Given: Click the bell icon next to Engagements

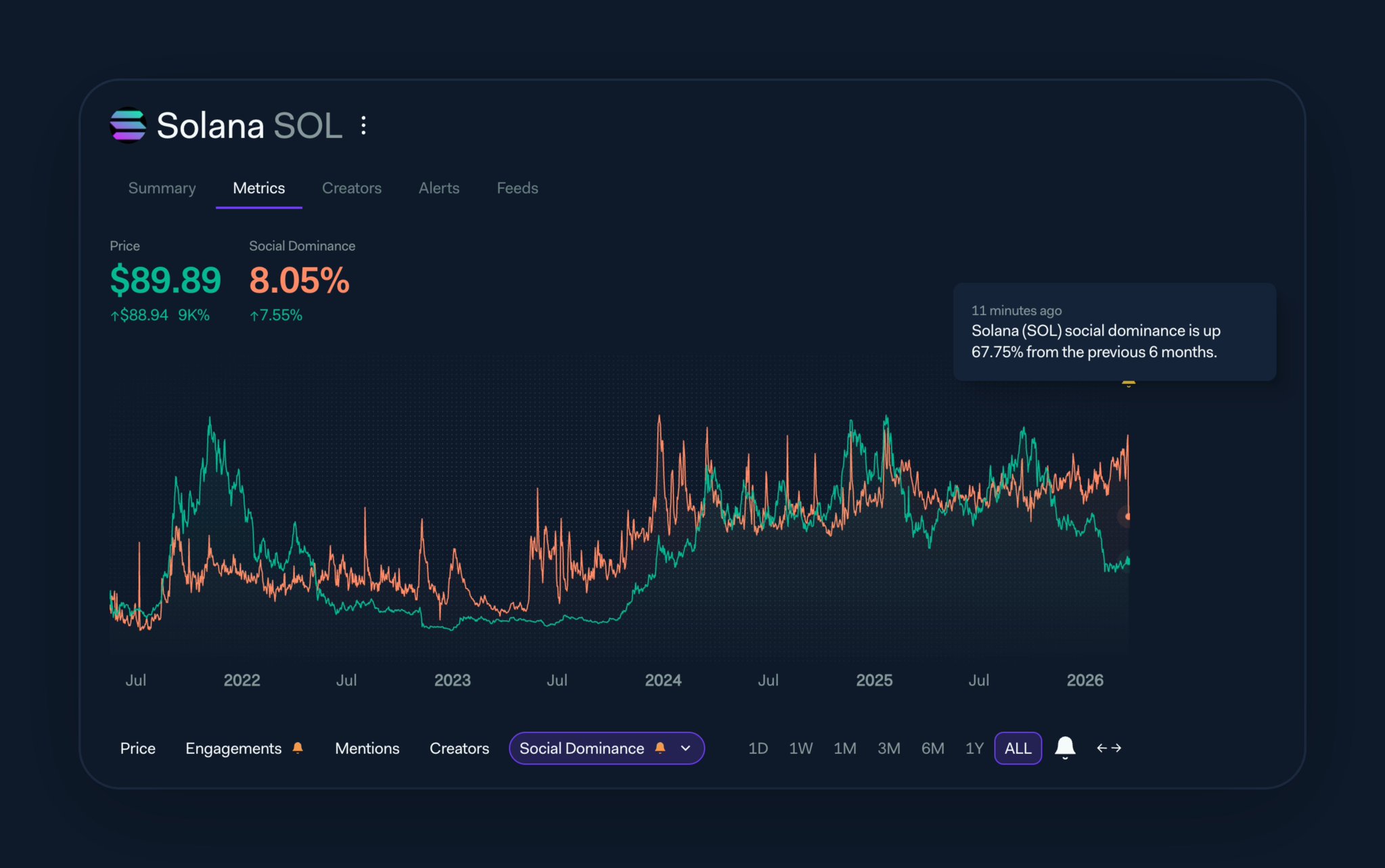Looking at the screenshot, I should coord(298,748).
